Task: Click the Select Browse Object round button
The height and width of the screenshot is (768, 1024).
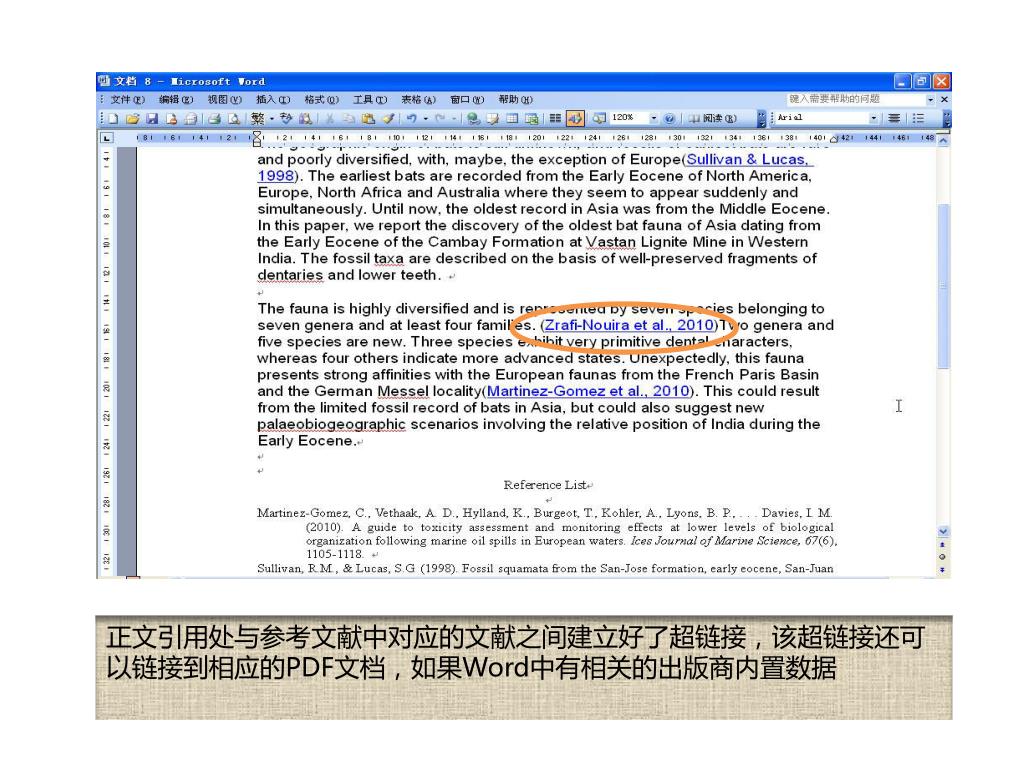Action: (942, 557)
